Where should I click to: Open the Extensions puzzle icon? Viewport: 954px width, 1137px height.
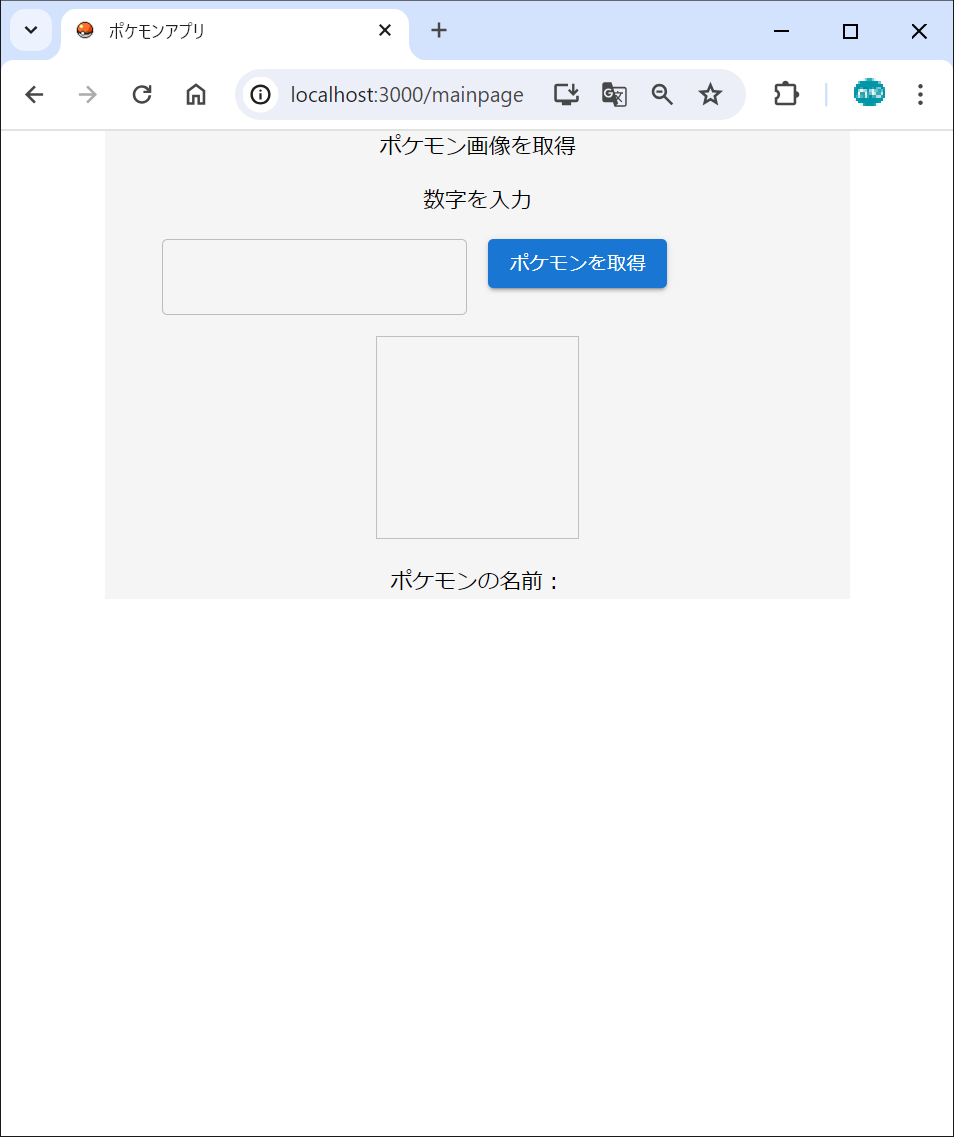click(x=786, y=94)
